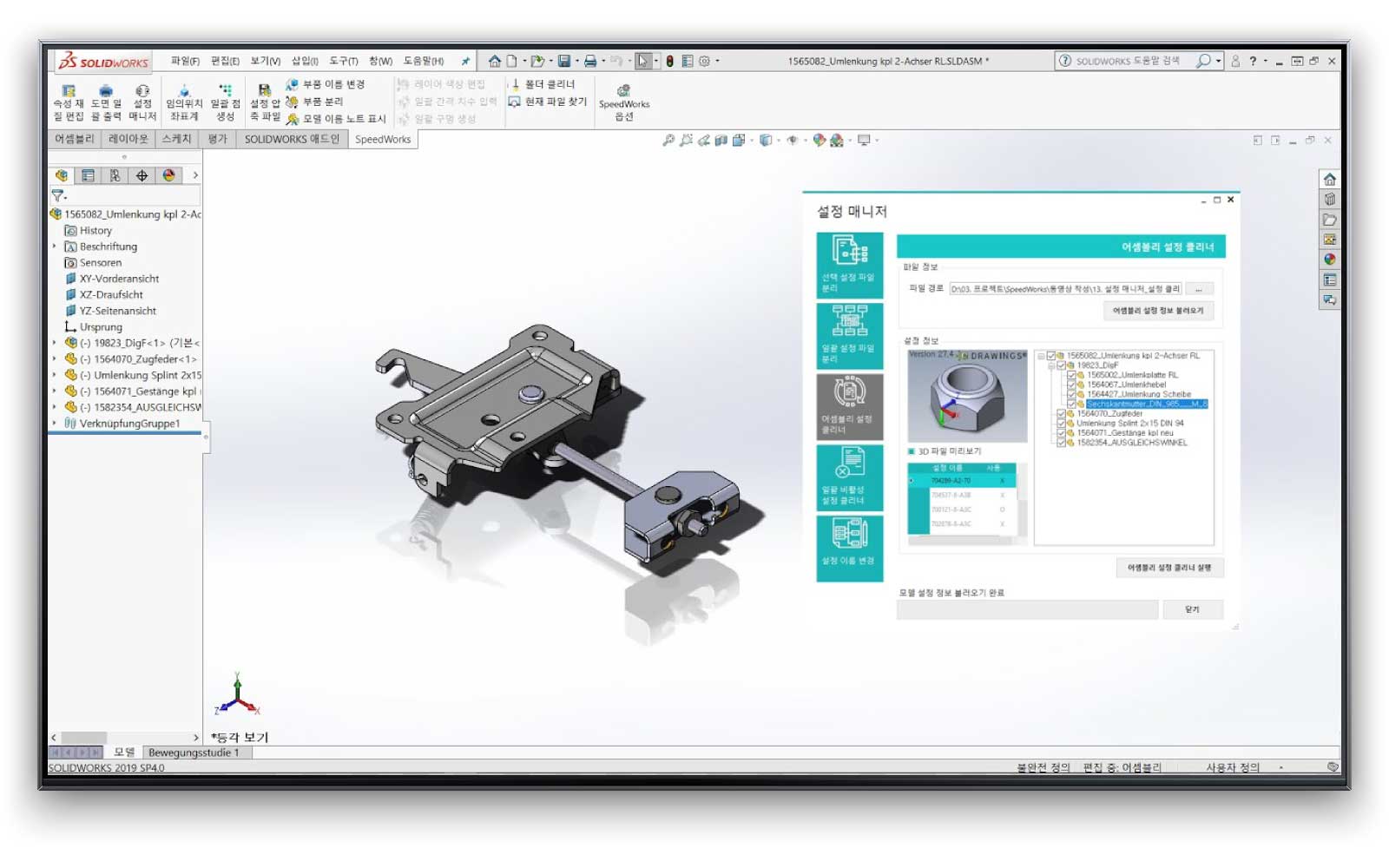Click the Home icon in the top toolbar
The width and height of the screenshot is (1389, 868).
tap(494, 61)
